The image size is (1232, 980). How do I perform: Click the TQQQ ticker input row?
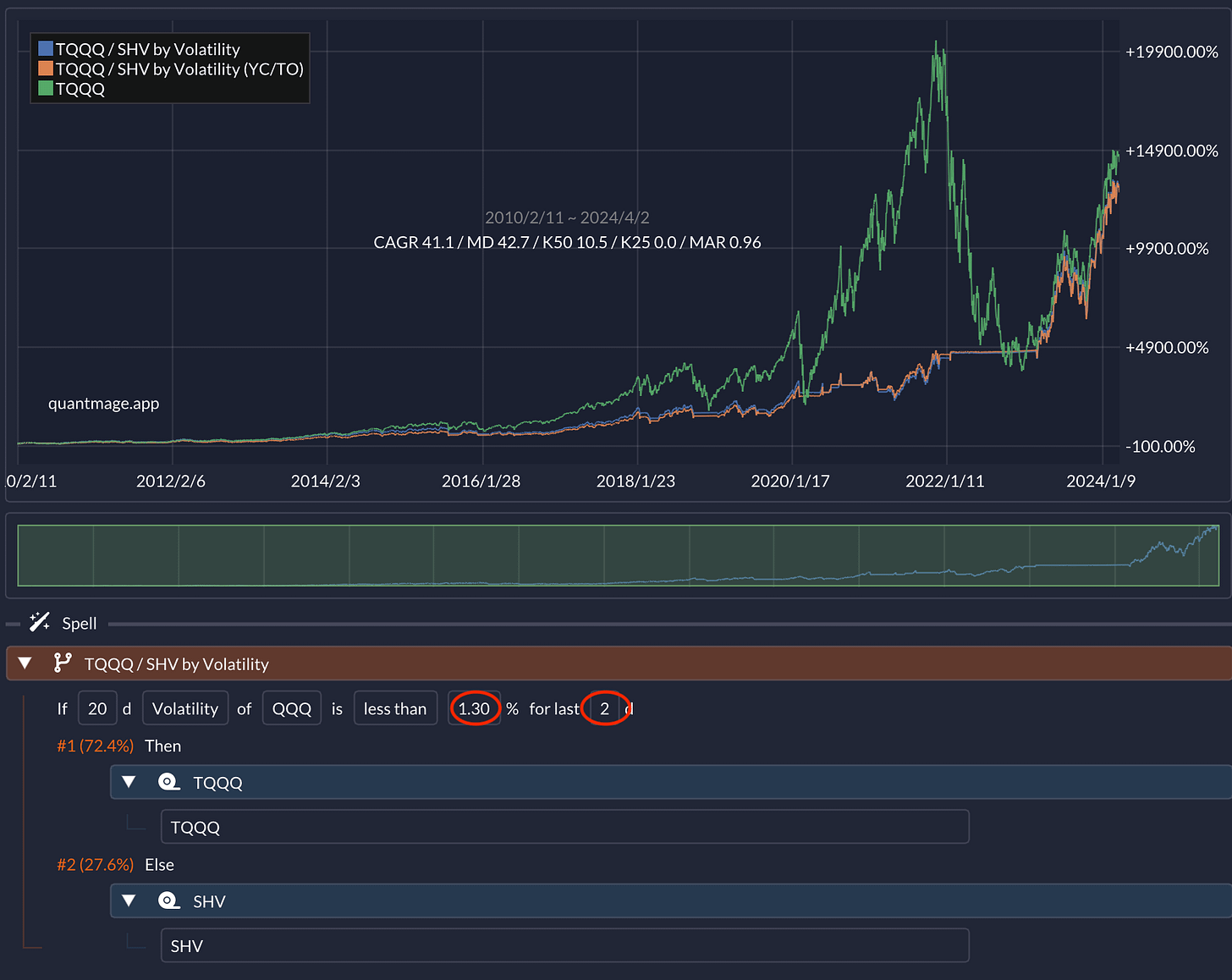tap(565, 827)
